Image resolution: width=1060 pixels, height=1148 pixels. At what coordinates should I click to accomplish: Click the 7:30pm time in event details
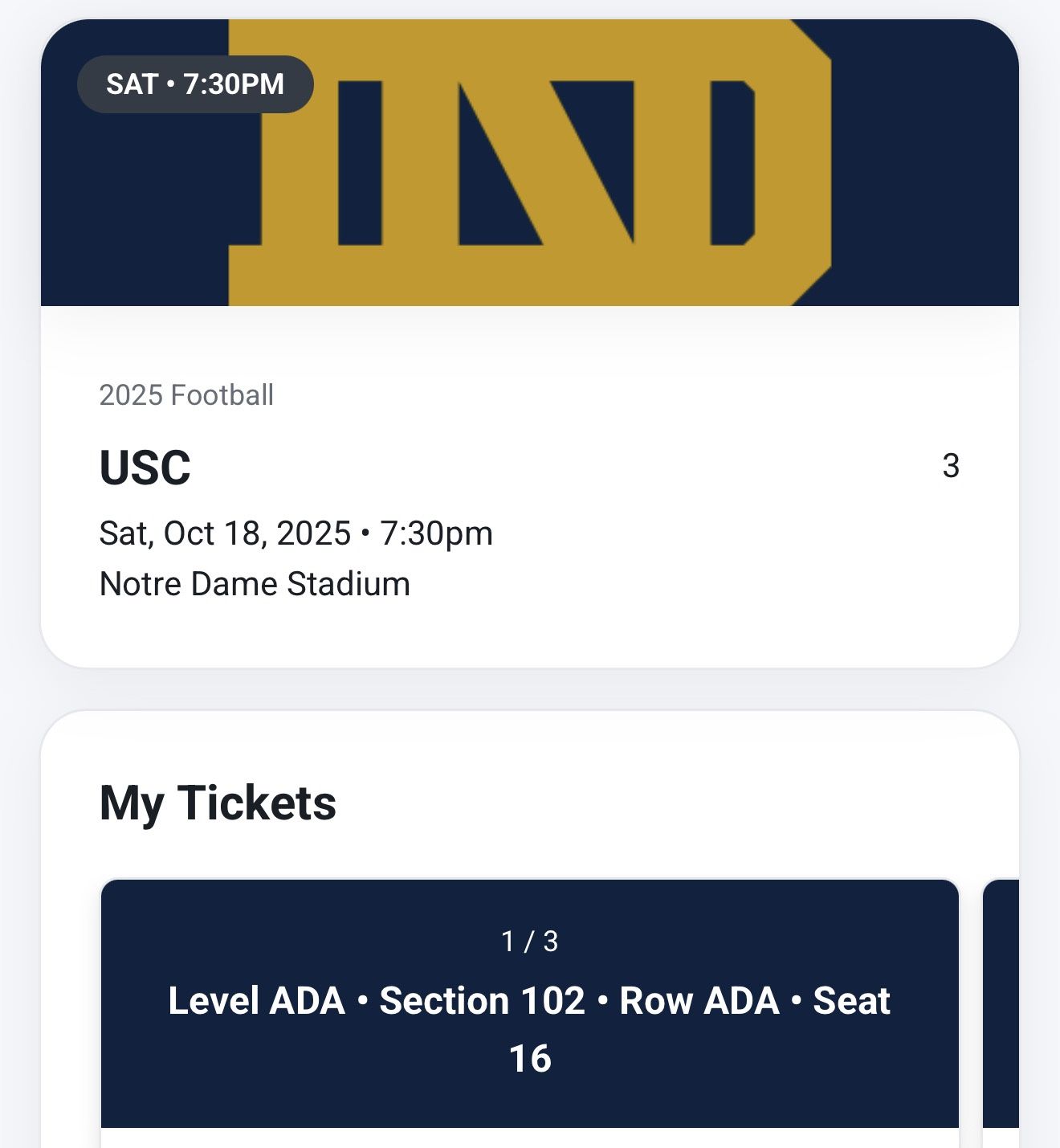click(436, 533)
